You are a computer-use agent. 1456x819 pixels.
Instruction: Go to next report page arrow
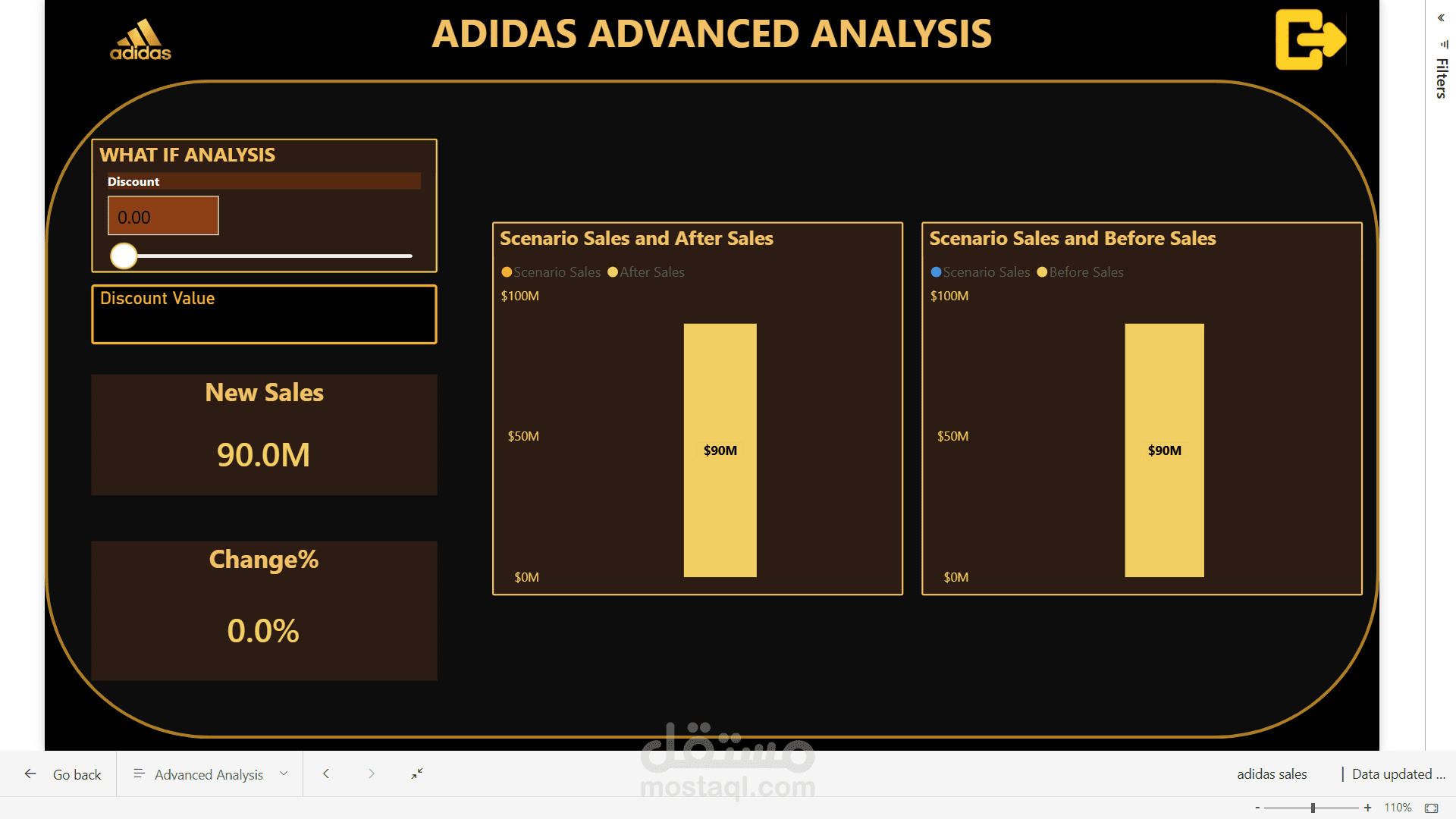(x=372, y=773)
